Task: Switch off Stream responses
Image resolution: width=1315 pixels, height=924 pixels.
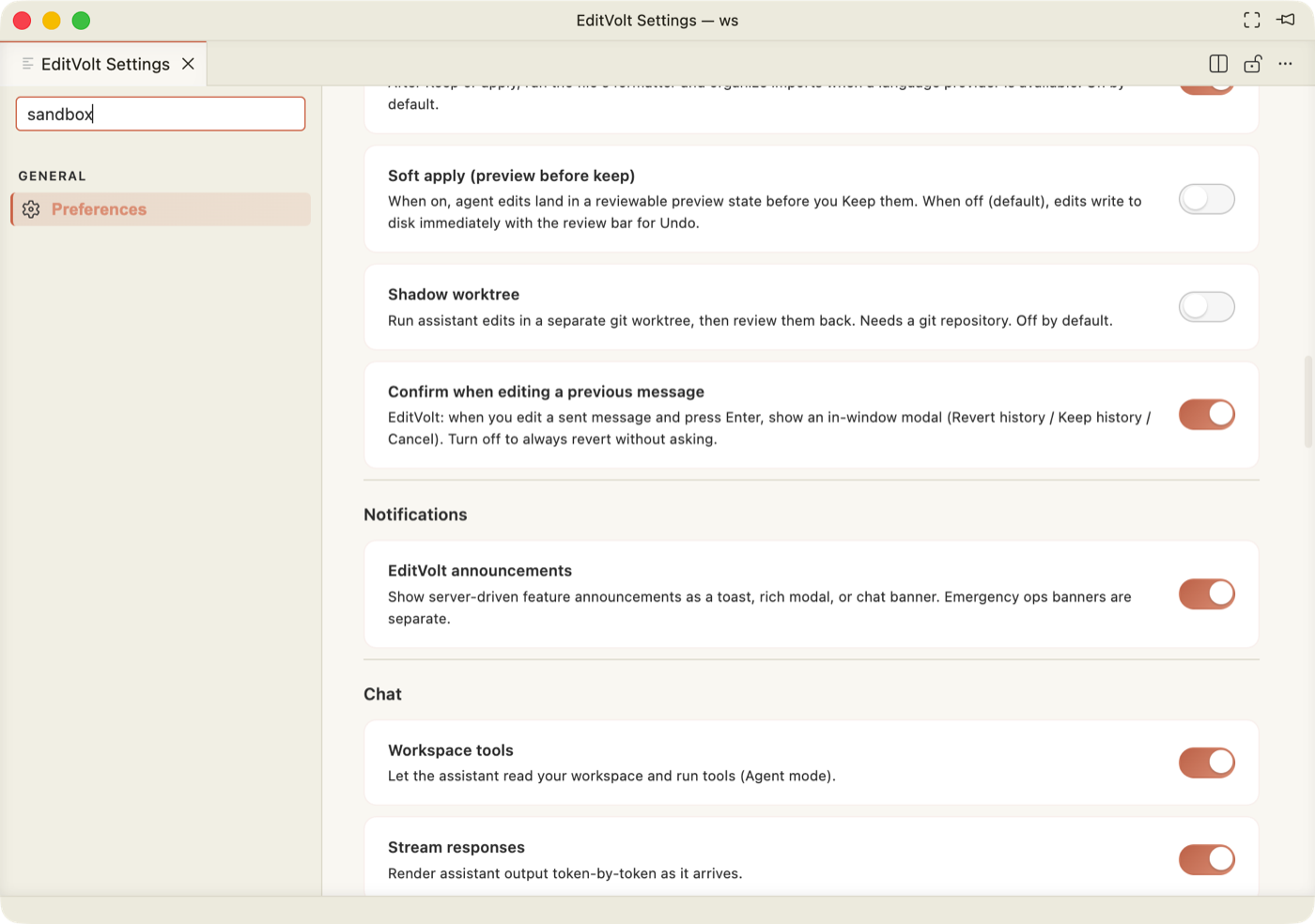Action: point(1207,859)
